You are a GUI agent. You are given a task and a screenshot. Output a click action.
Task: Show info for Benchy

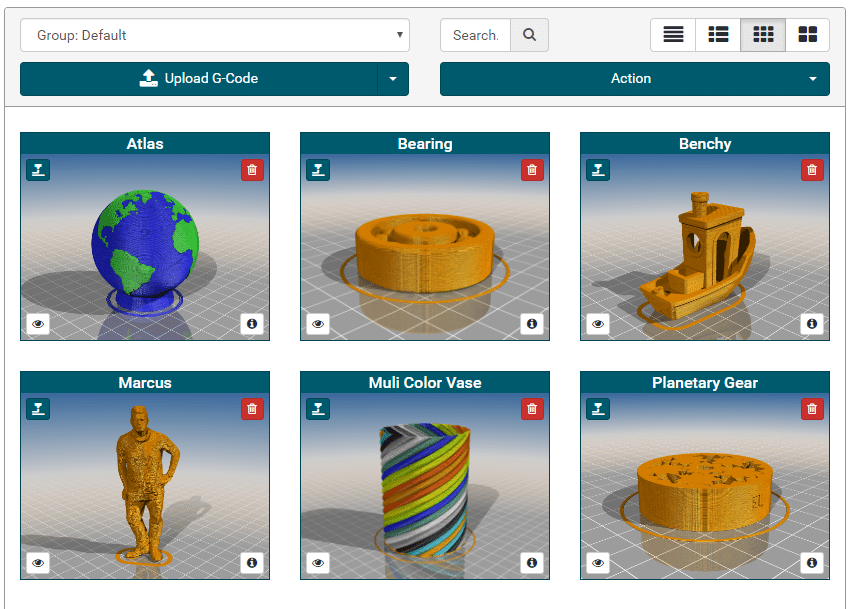coord(812,324)
